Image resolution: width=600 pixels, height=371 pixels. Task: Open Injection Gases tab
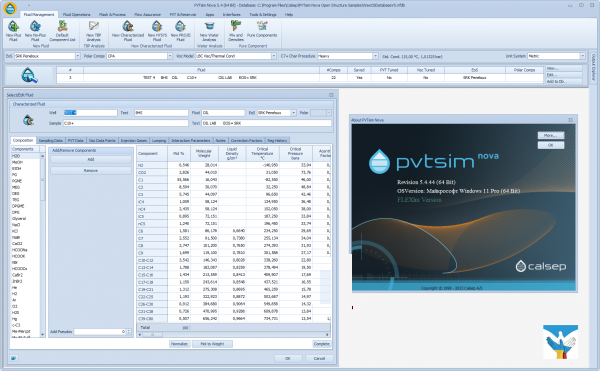click(134, 141)
